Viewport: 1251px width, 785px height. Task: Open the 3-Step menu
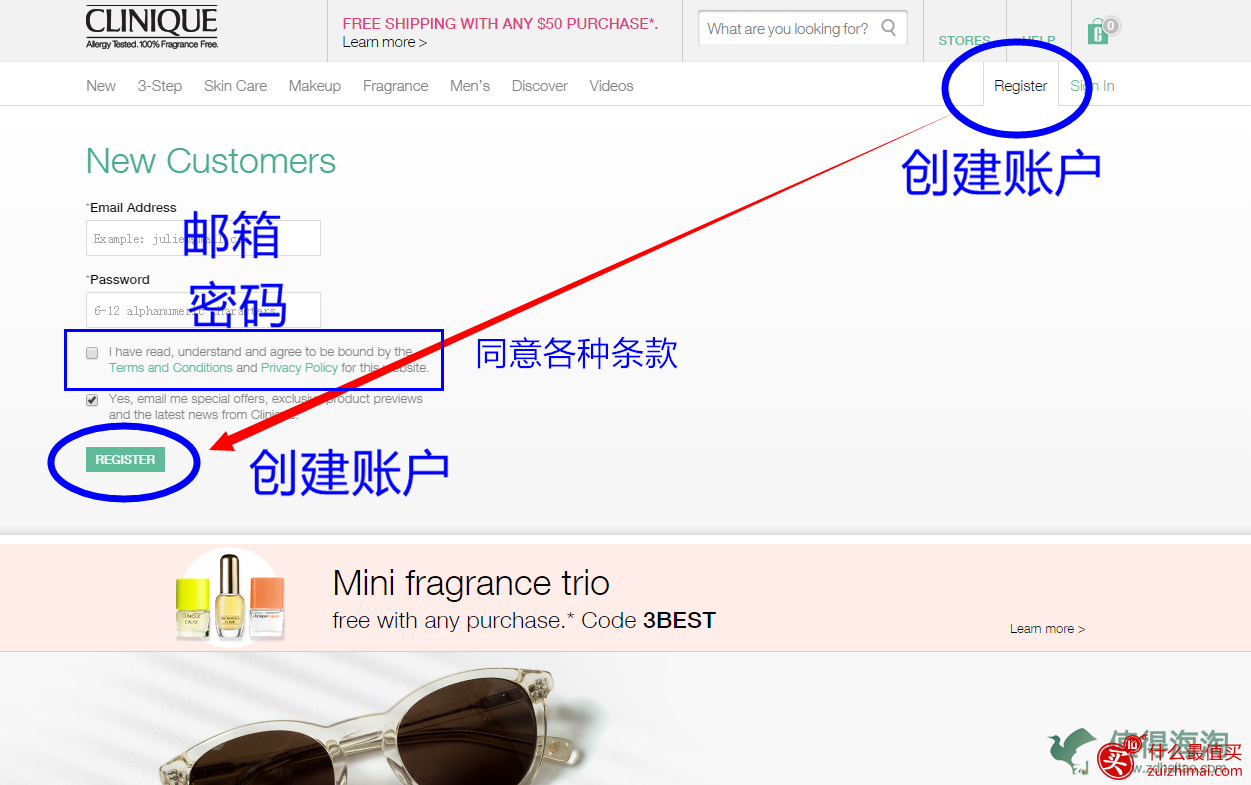coord(160,86)
